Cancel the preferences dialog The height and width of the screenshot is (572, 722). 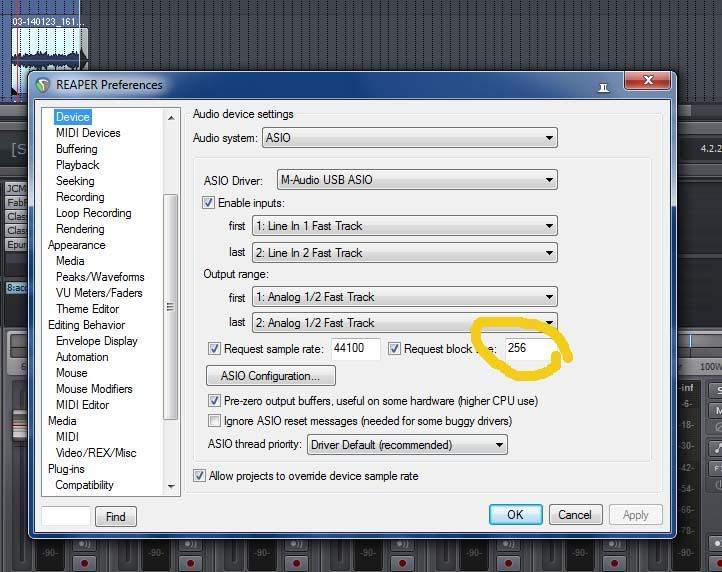tap(575, 514)
